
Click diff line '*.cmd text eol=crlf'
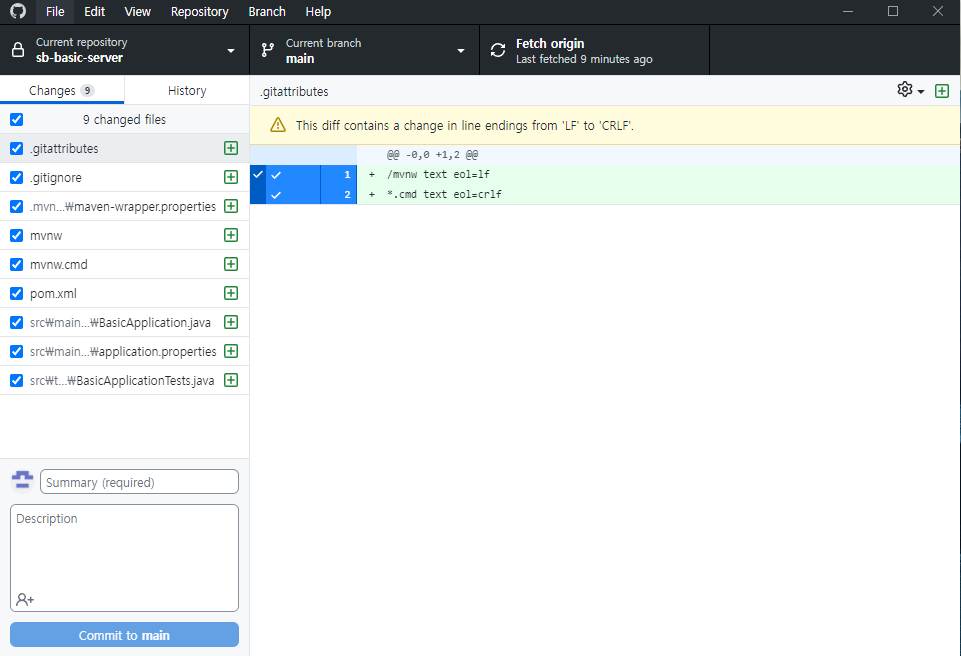(444, 194)
